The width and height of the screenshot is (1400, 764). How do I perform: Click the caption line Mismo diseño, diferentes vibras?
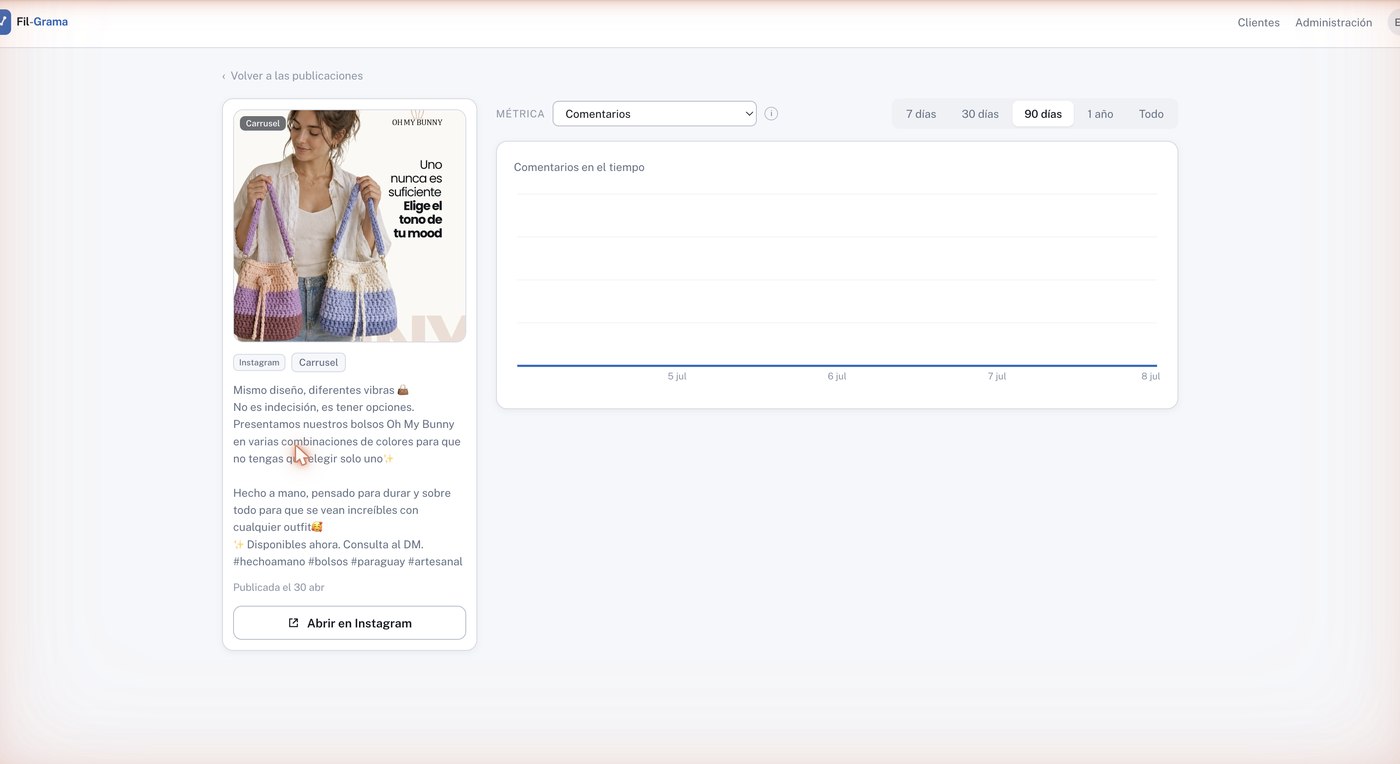321,390
